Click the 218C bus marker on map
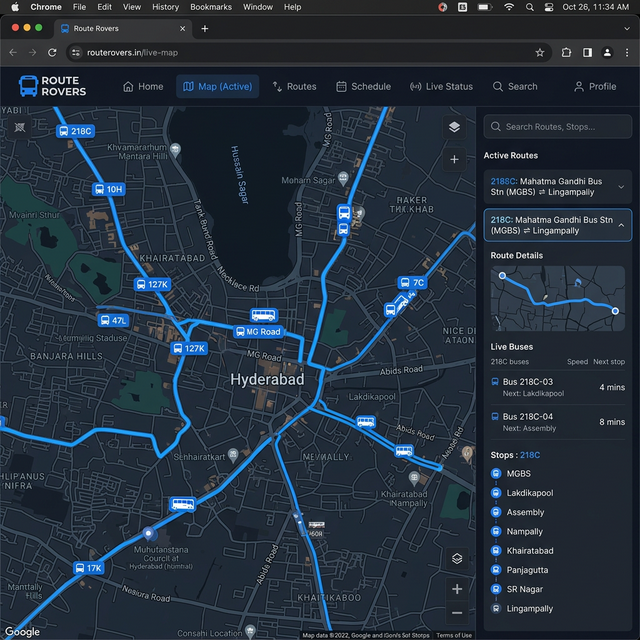Screen dimensions: 640x640 click(75, 131)
